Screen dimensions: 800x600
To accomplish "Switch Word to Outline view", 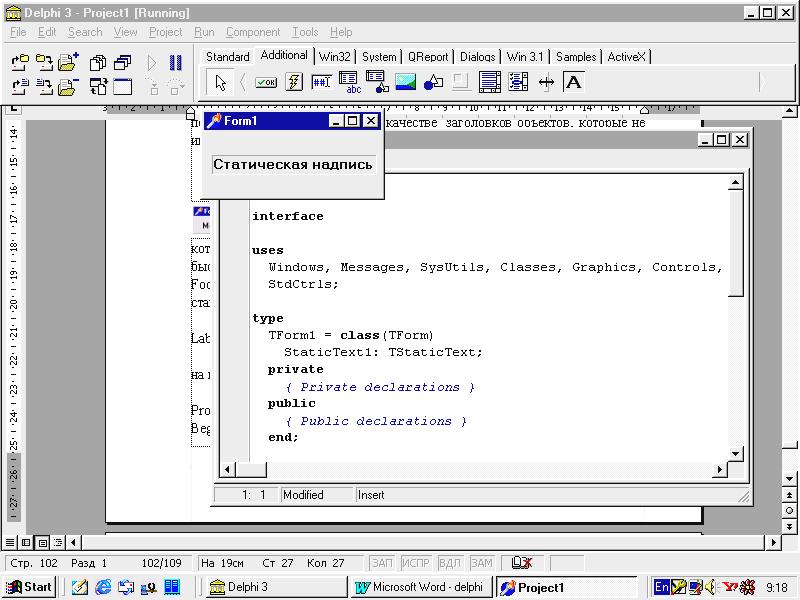I will 58,542.
